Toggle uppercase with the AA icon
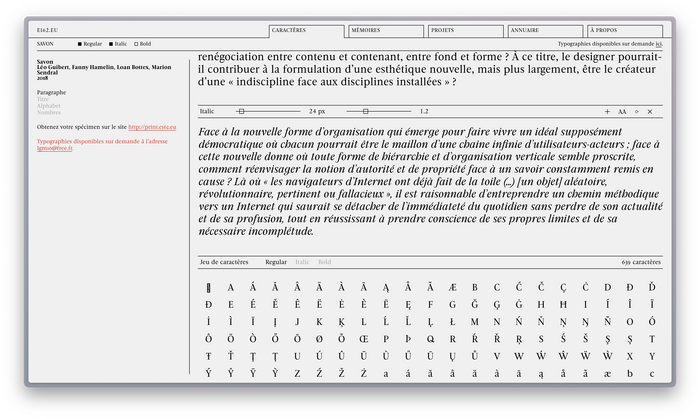700x419 pixels. coord(622,112)
